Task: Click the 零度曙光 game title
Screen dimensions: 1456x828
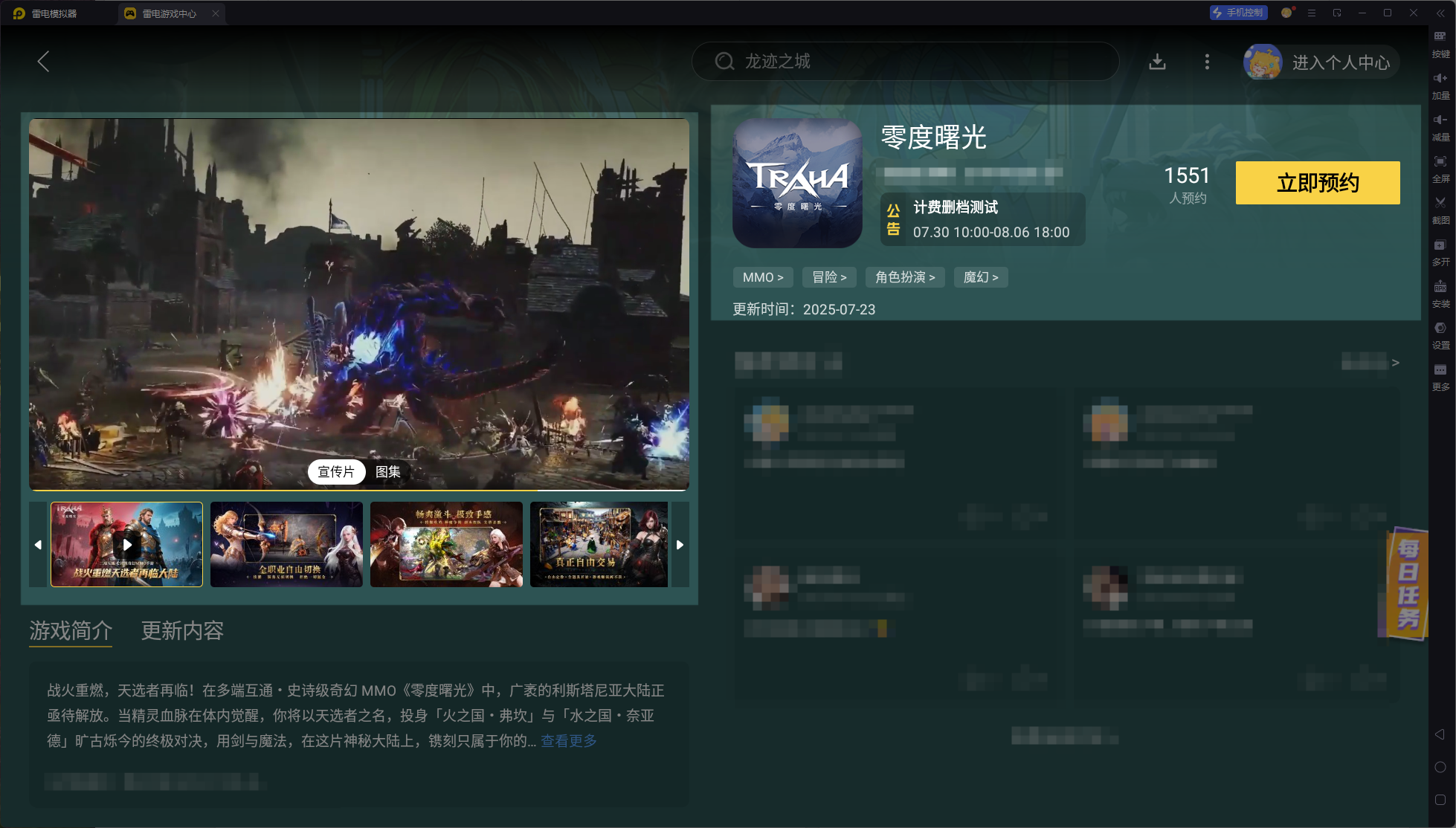Action: pos(933,138)
